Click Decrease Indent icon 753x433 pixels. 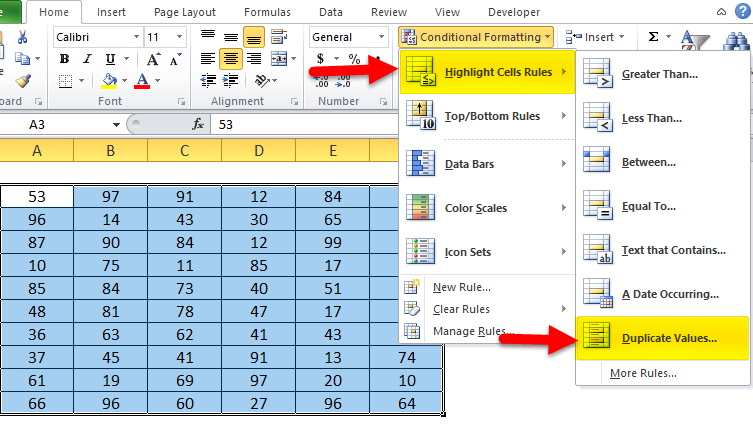208,80
